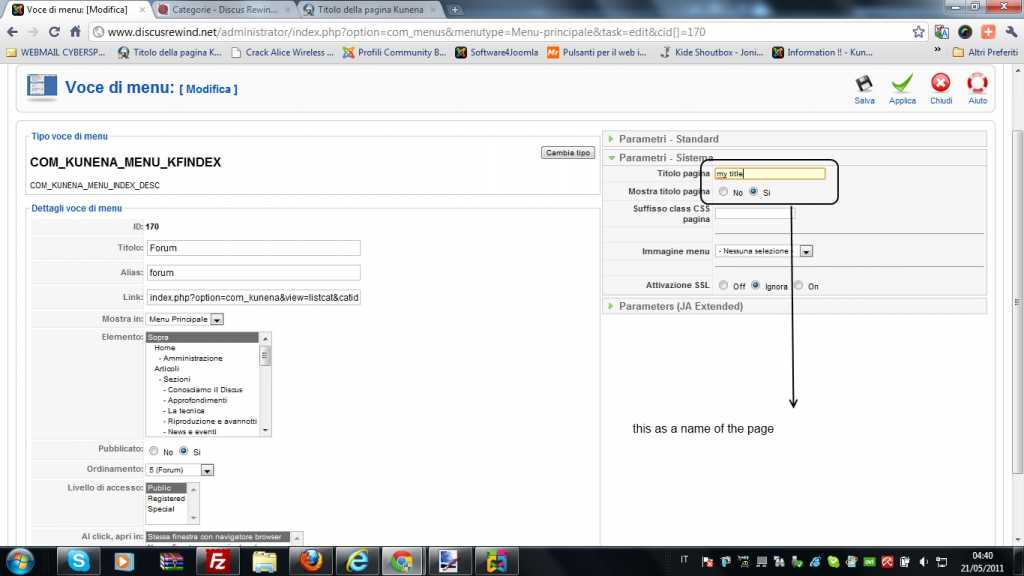The height and width of the screenshot is (576, 1024).
Task: Open Firefox from the taskbar
Action: [x=309, y=561]
